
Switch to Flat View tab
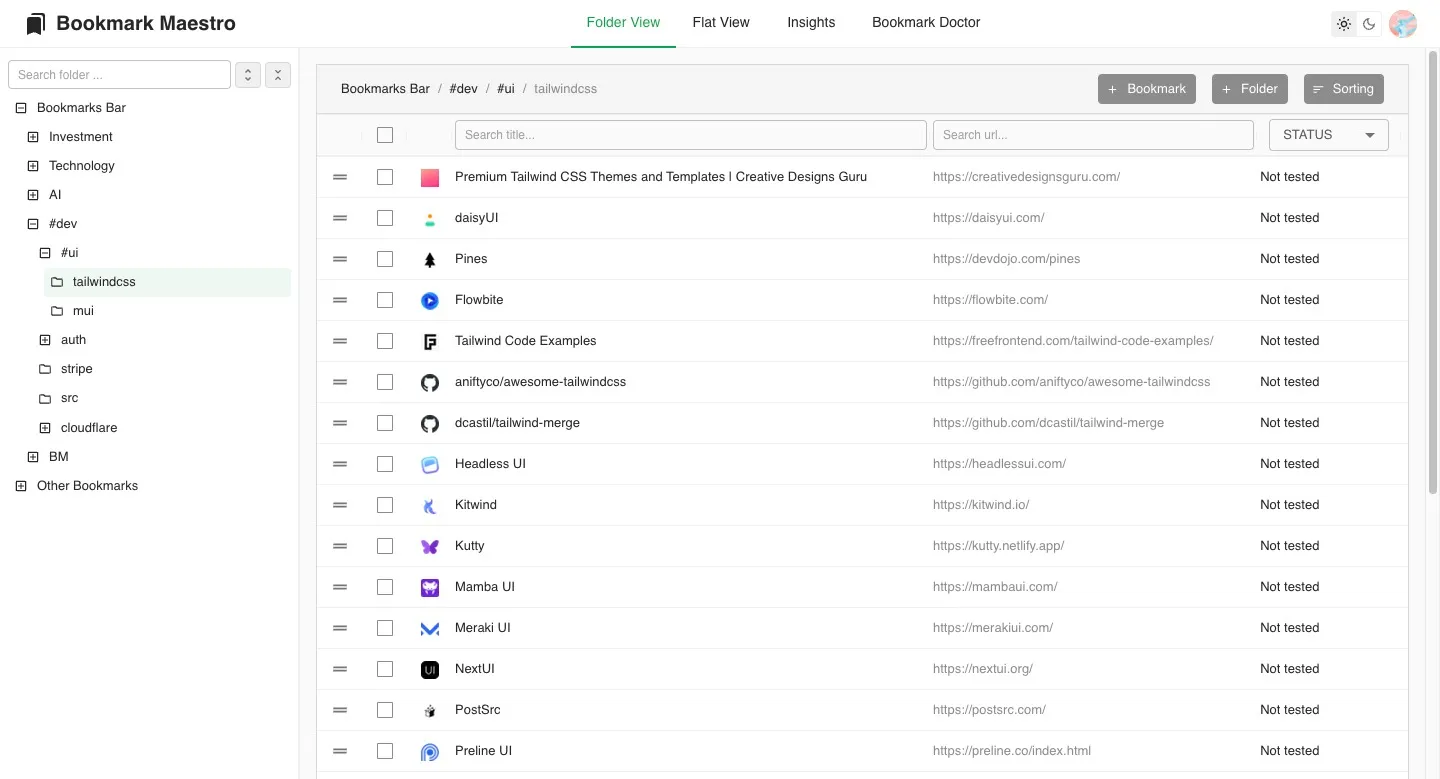[x=721, y=23]
